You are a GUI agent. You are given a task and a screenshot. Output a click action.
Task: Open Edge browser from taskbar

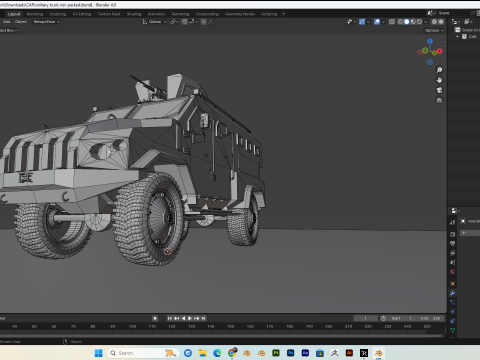click(217, 353)
